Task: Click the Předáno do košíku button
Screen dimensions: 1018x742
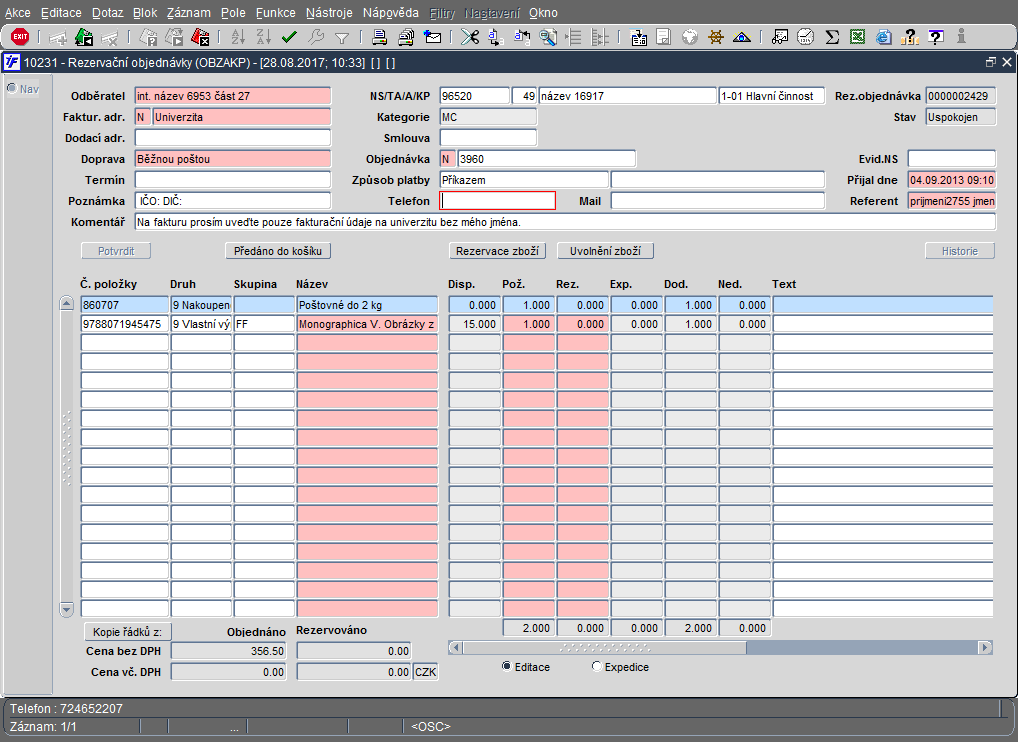Action: pos(278,251)
